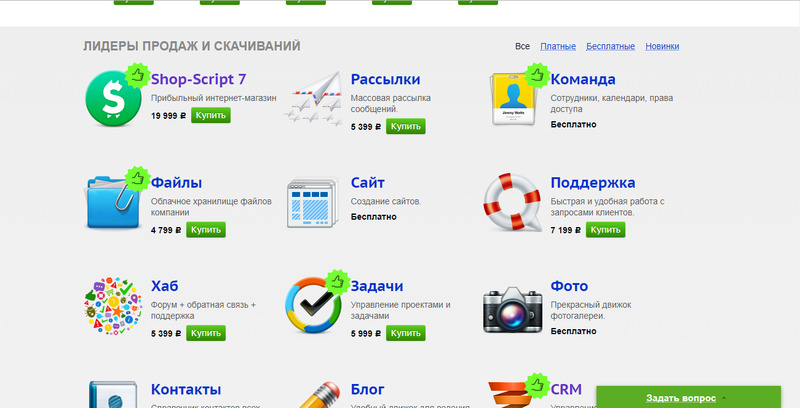Click the 19 999 price text
Image resolution: width=800 pixels, height=408 pixels.
pos(166,116)
